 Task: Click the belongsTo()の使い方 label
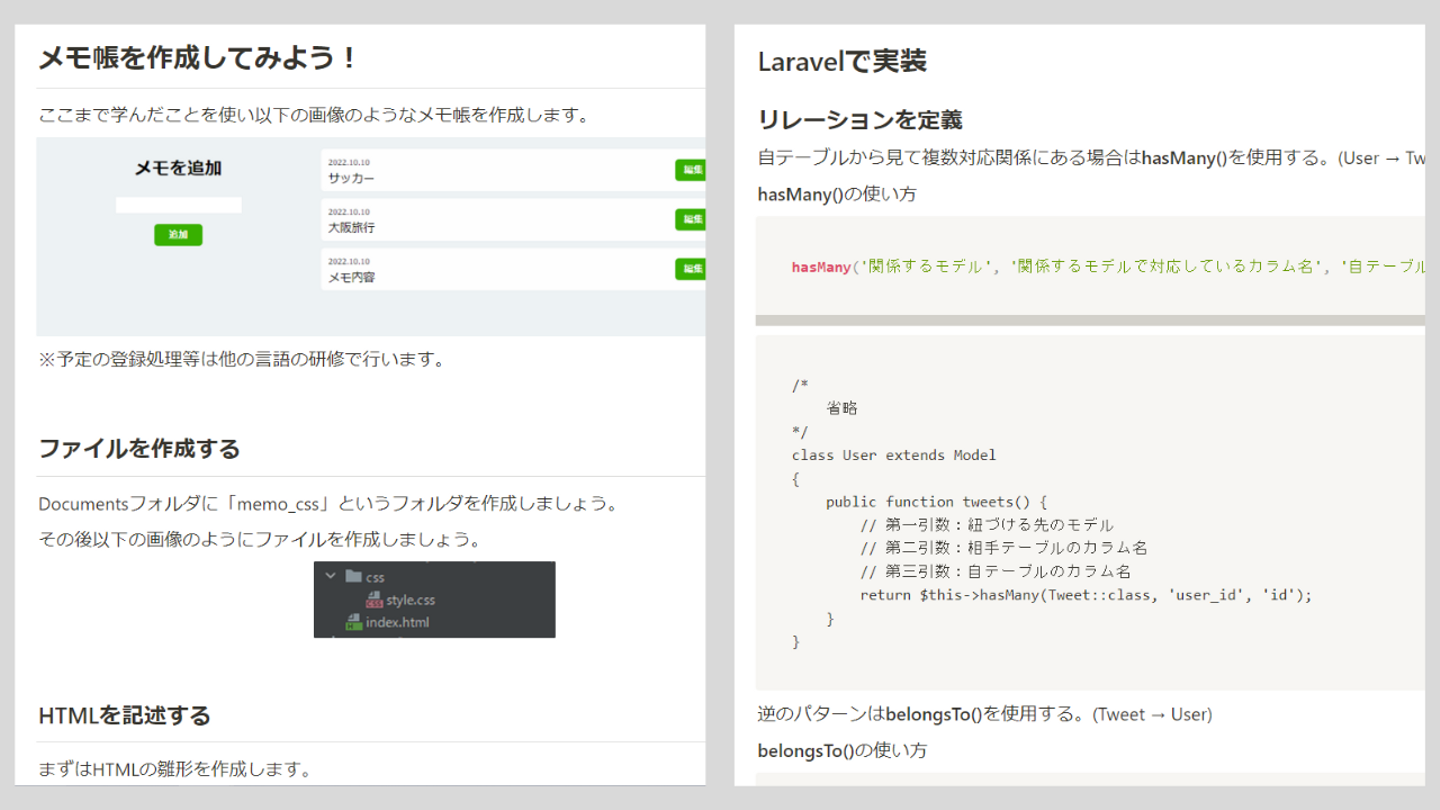tap(842, 750)
